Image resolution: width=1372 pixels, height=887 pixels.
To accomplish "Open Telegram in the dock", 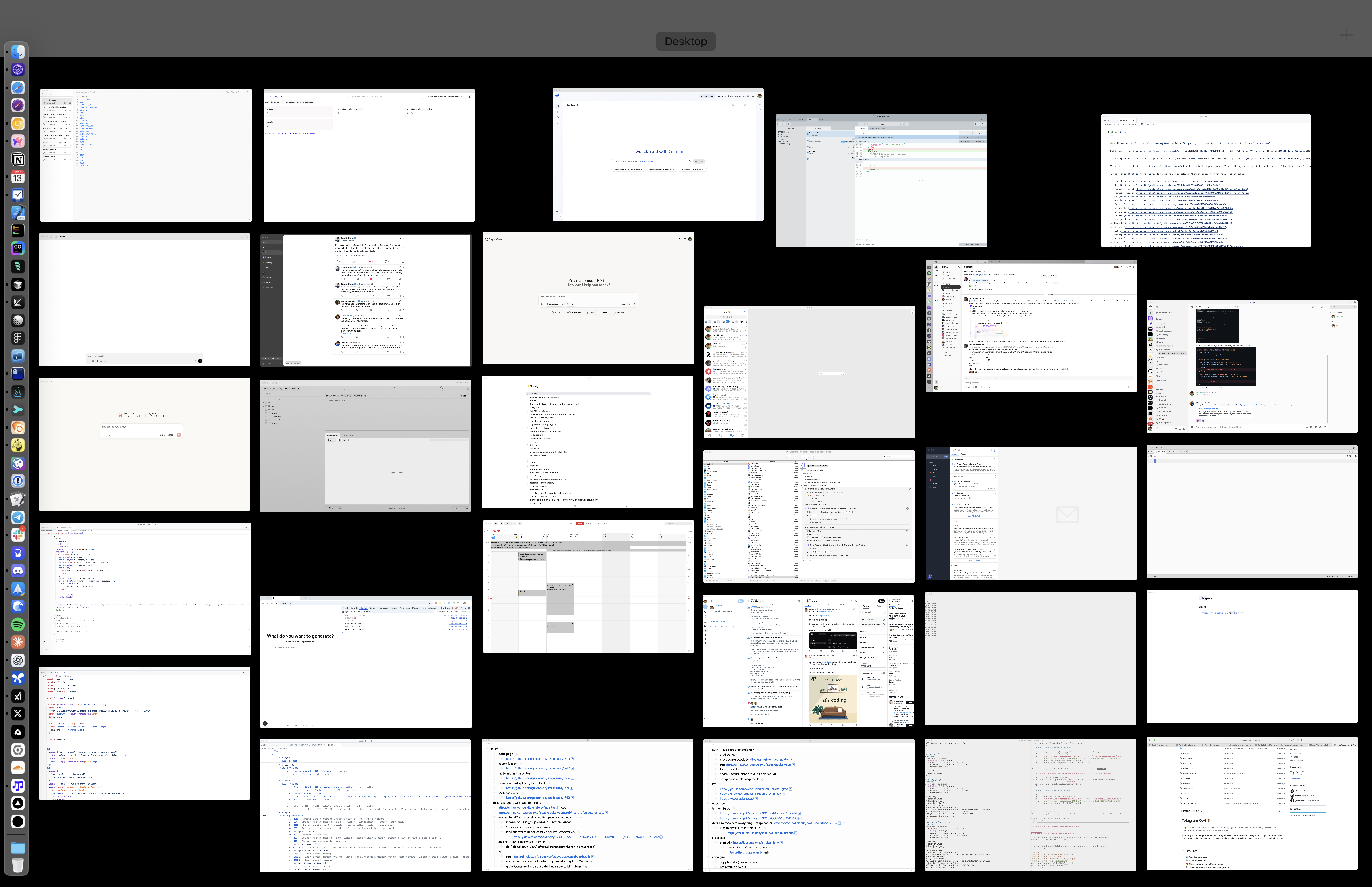I will (18, 517).
